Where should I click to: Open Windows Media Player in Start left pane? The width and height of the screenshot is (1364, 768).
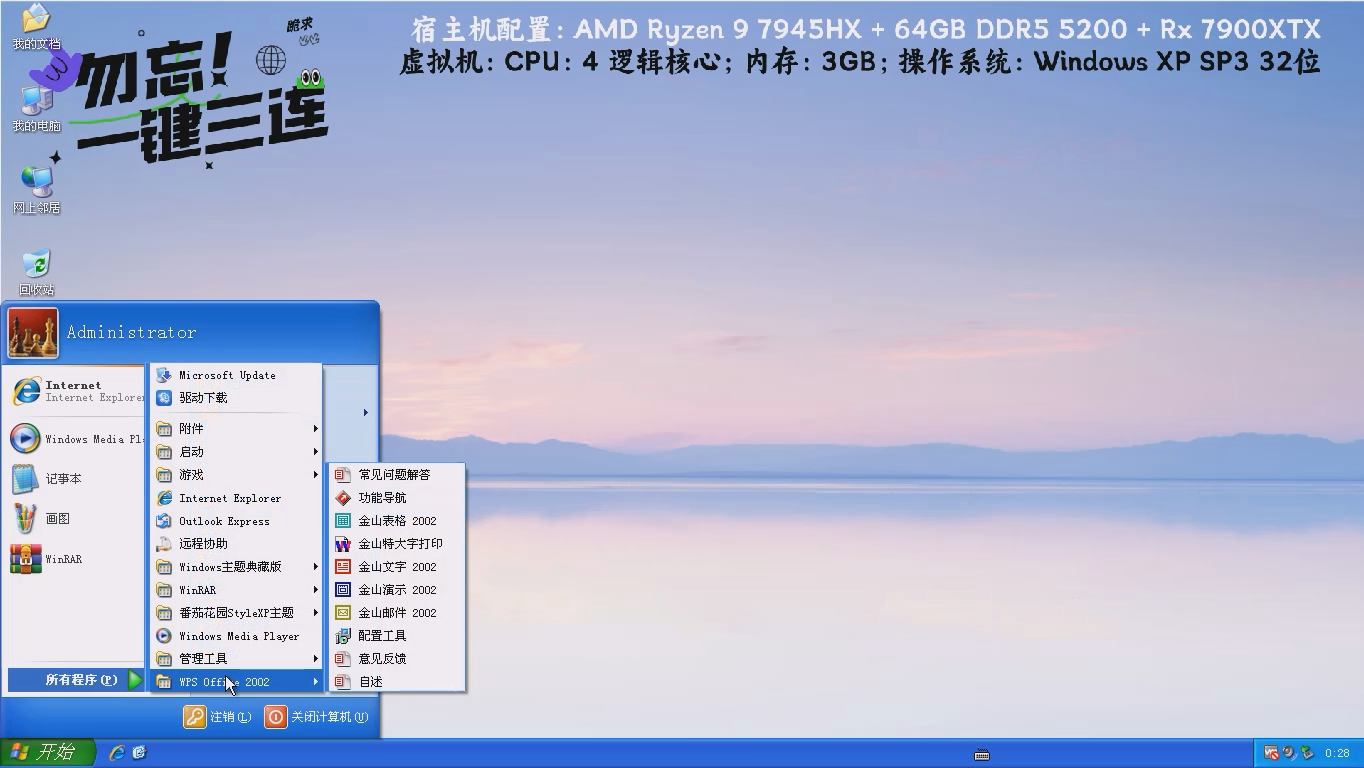tap(76, 439)
